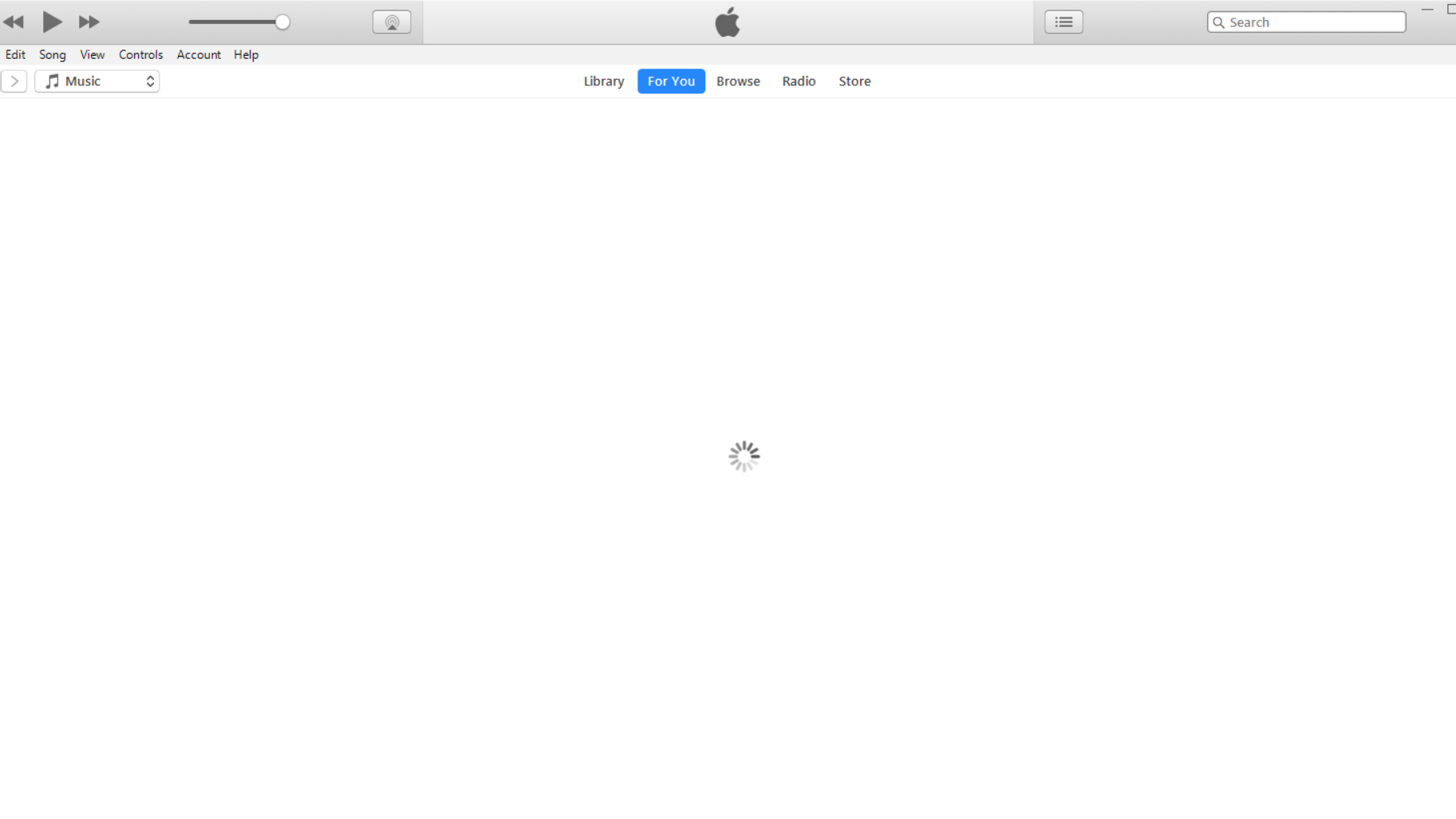The image size is (1456, 819).
Task: Open the Music media picker dropdown
Action: pyautogui.click(x=97, y=81)
